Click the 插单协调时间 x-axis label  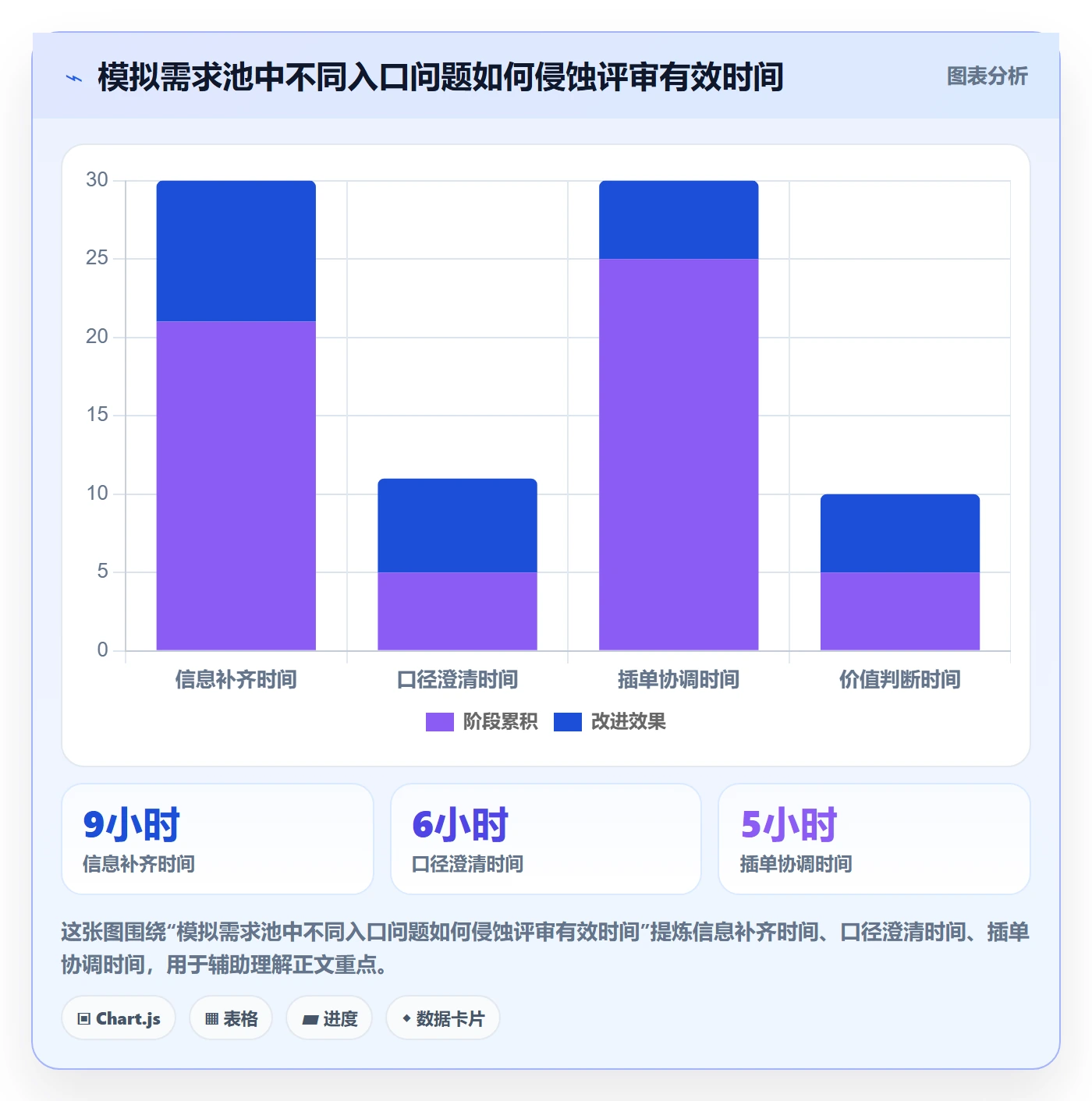[679, 680]
